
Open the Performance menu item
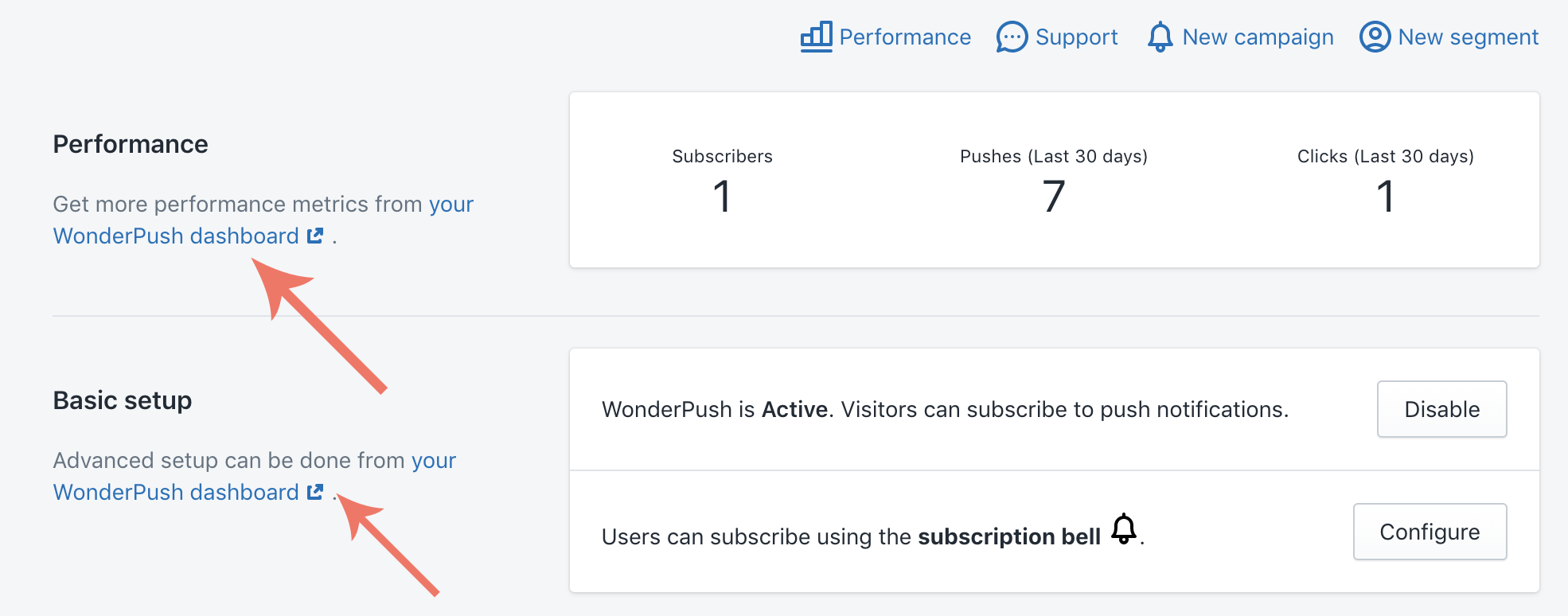(885, 37)
